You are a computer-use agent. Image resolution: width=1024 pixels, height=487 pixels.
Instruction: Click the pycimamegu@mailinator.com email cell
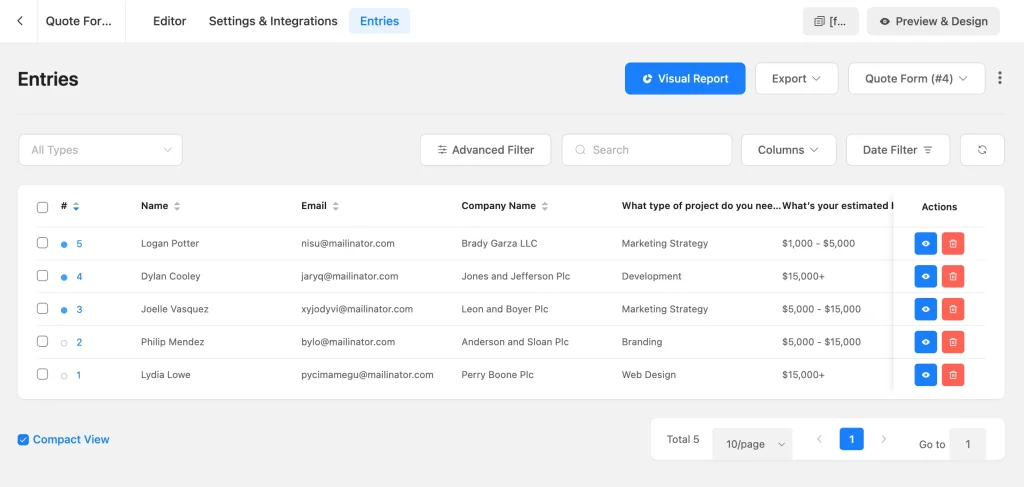(x=367, y=375)
